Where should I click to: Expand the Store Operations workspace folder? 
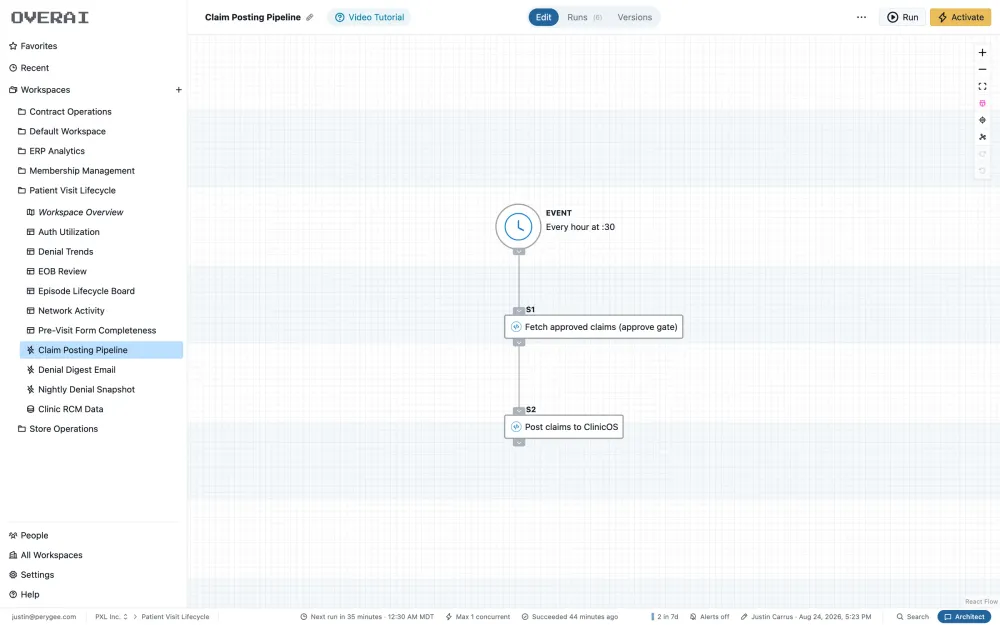57,429
